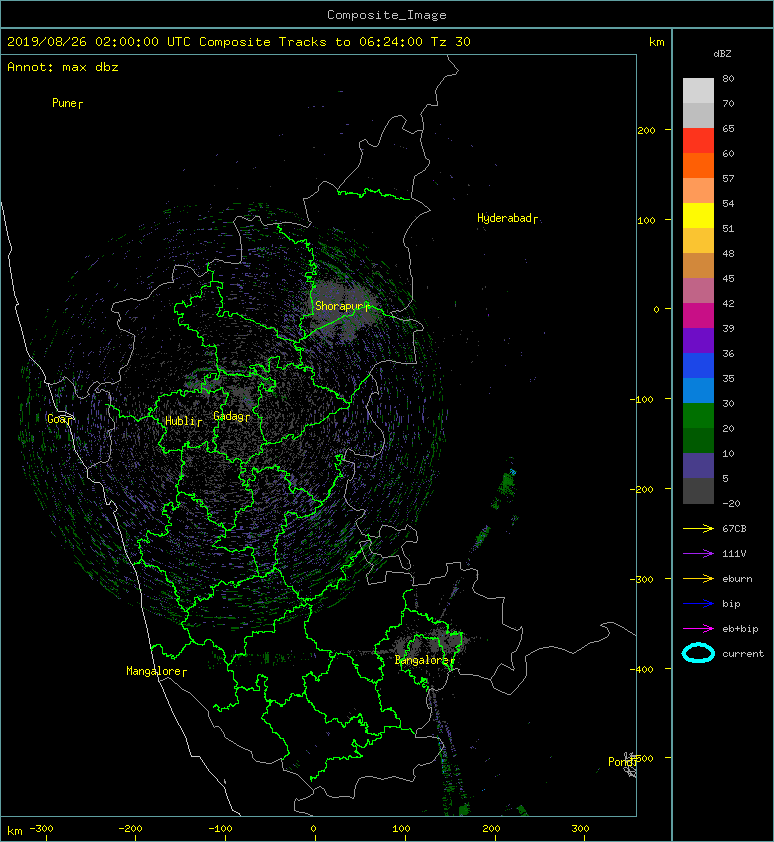774x842 pixels.
Task: Pick the lightest grey 70-80 dBZ swatch
Action: 698,91
